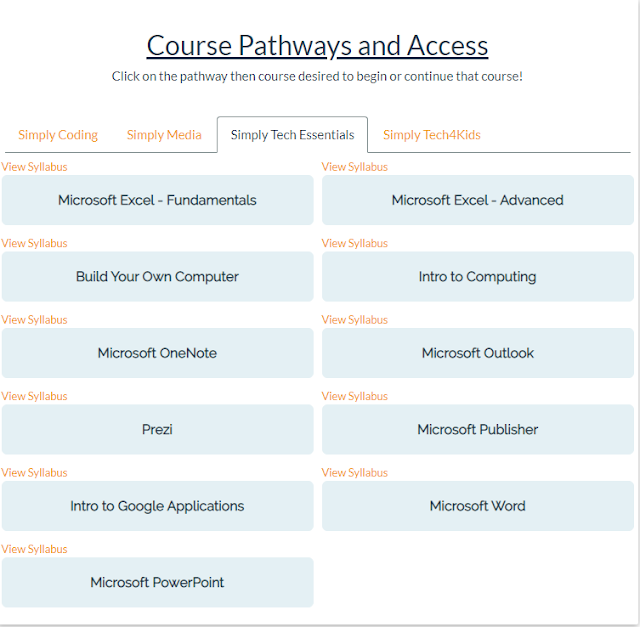View Syllabus above the Prezi course

[x=34, y=396]
